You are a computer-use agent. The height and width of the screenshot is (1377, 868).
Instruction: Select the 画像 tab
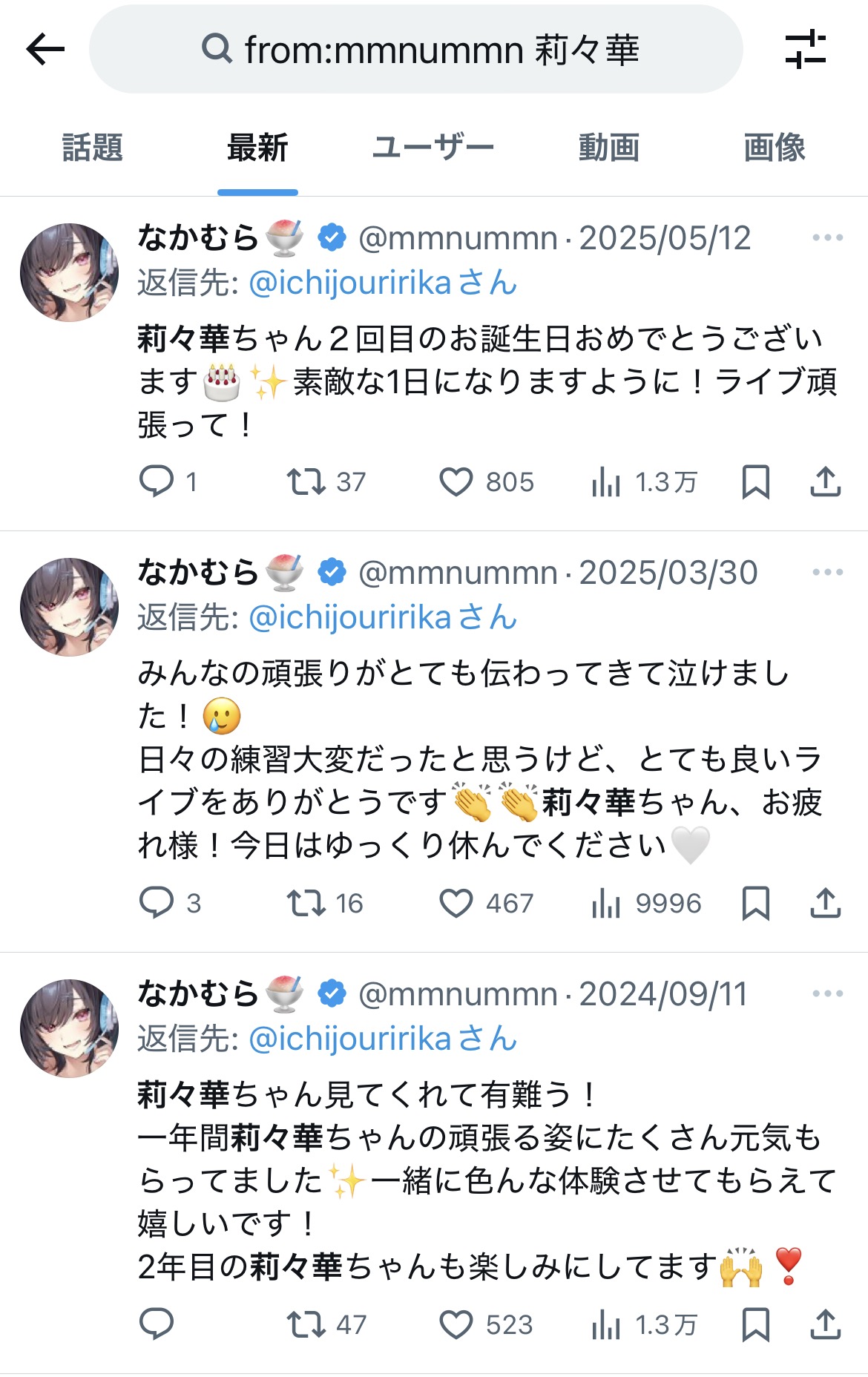tap(774, 148)
